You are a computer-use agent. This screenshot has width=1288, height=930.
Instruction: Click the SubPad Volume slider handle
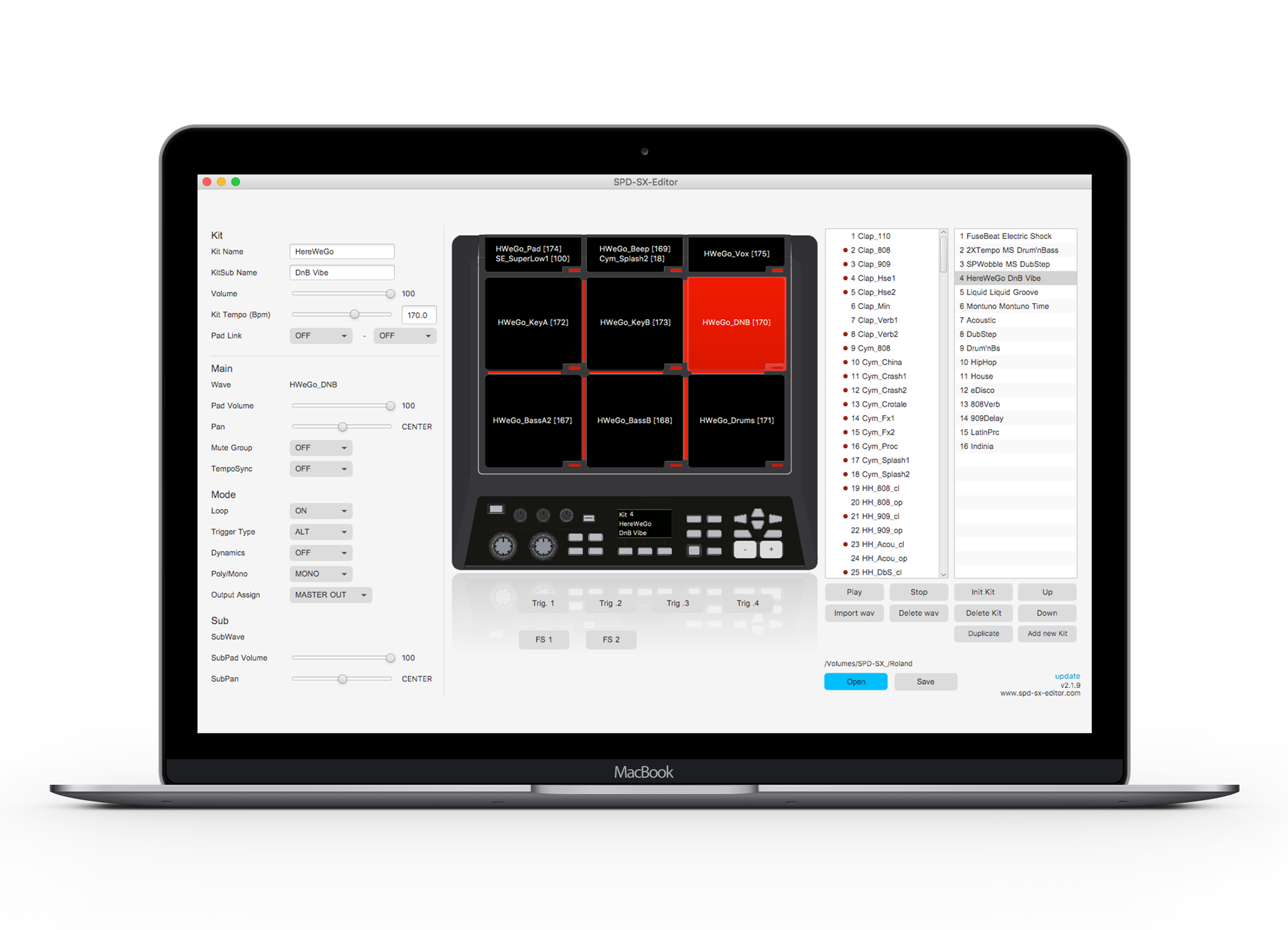pos(390,658)
